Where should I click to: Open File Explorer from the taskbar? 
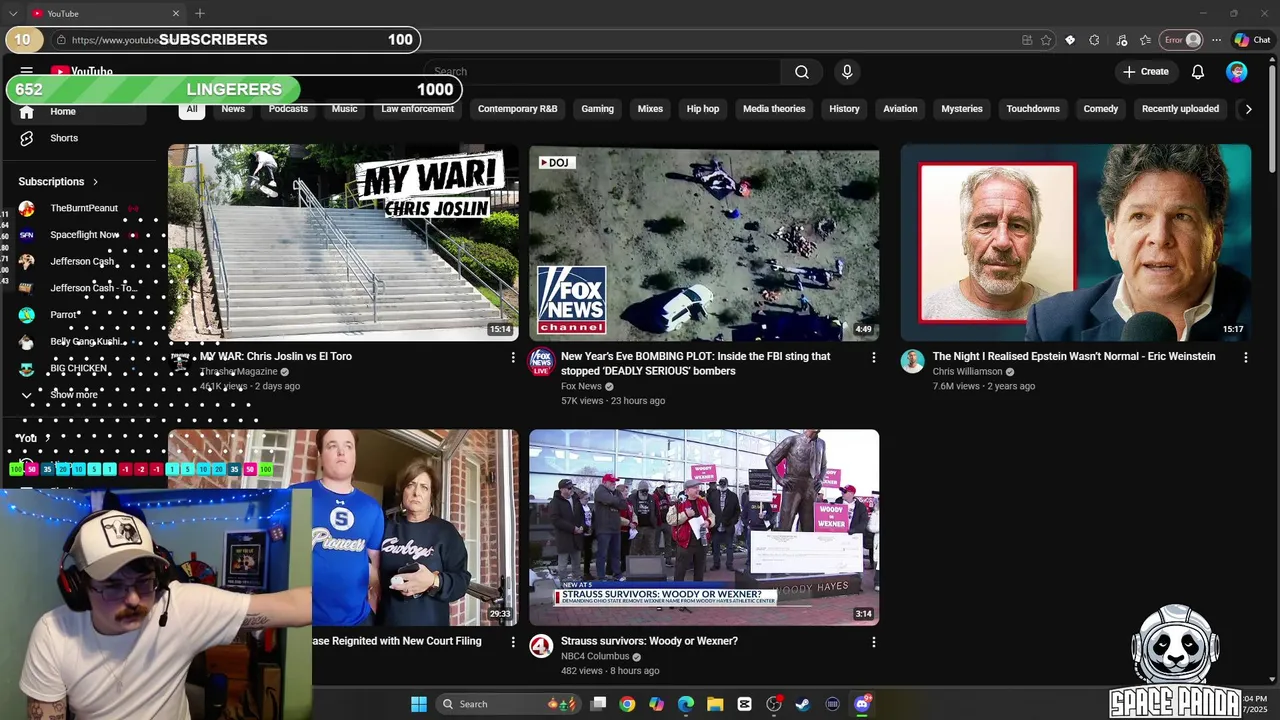coord(715,704)
